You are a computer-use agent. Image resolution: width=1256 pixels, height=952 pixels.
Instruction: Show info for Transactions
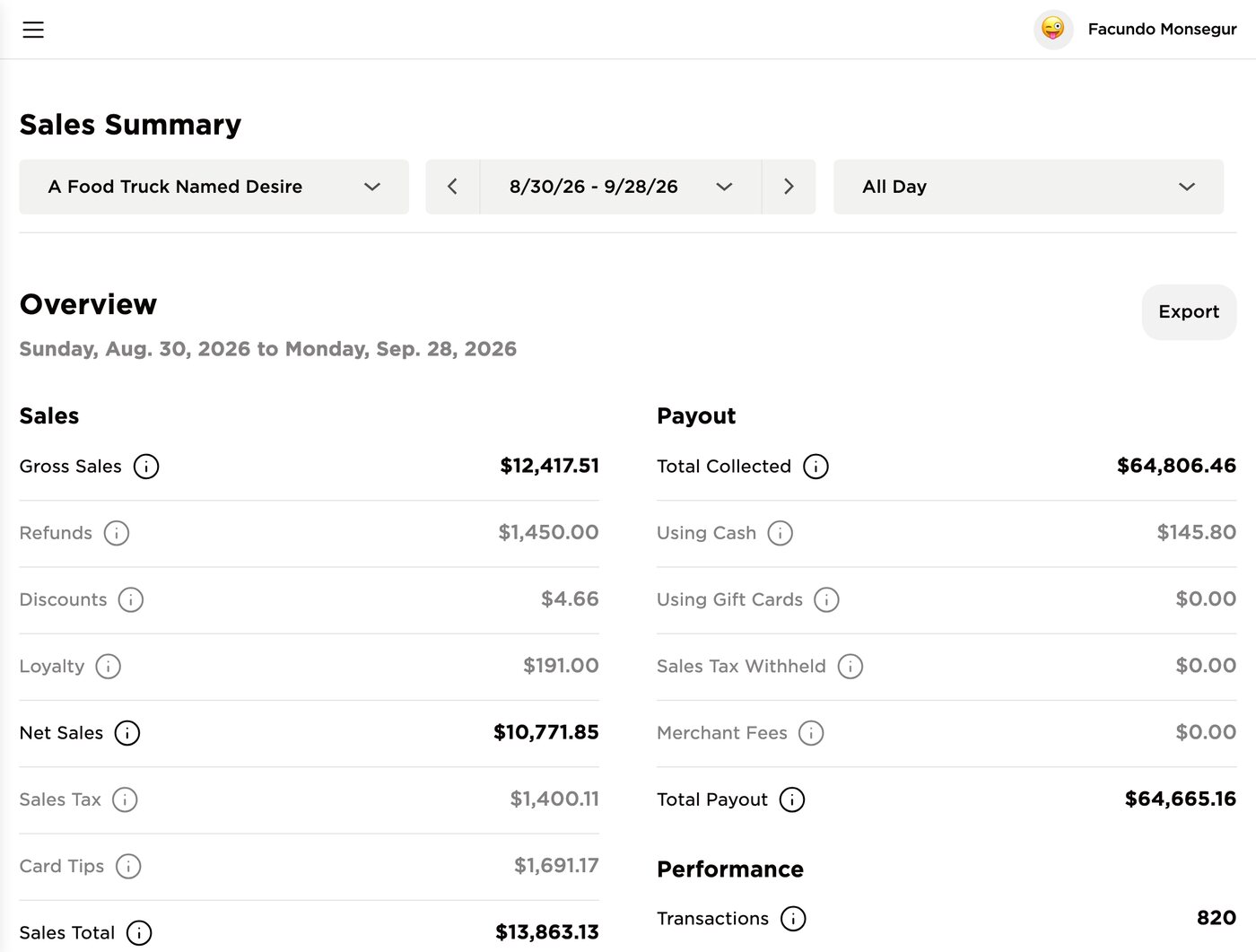pos(793,919)
